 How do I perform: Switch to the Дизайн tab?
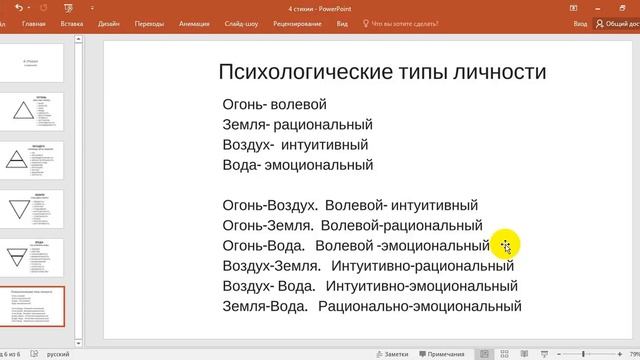[109, 24]
